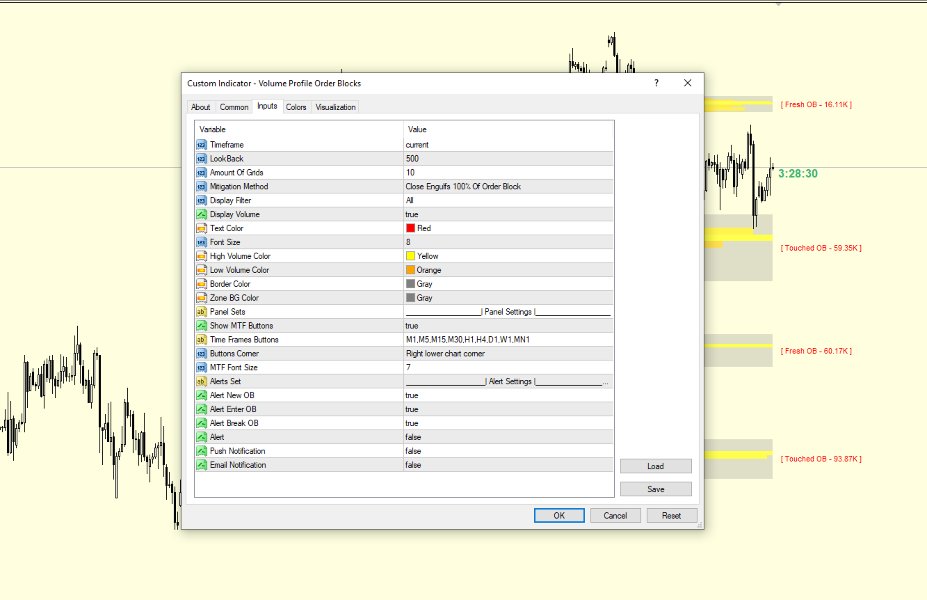
Task: Click the Save button
Action: click(x=656, y=489)
